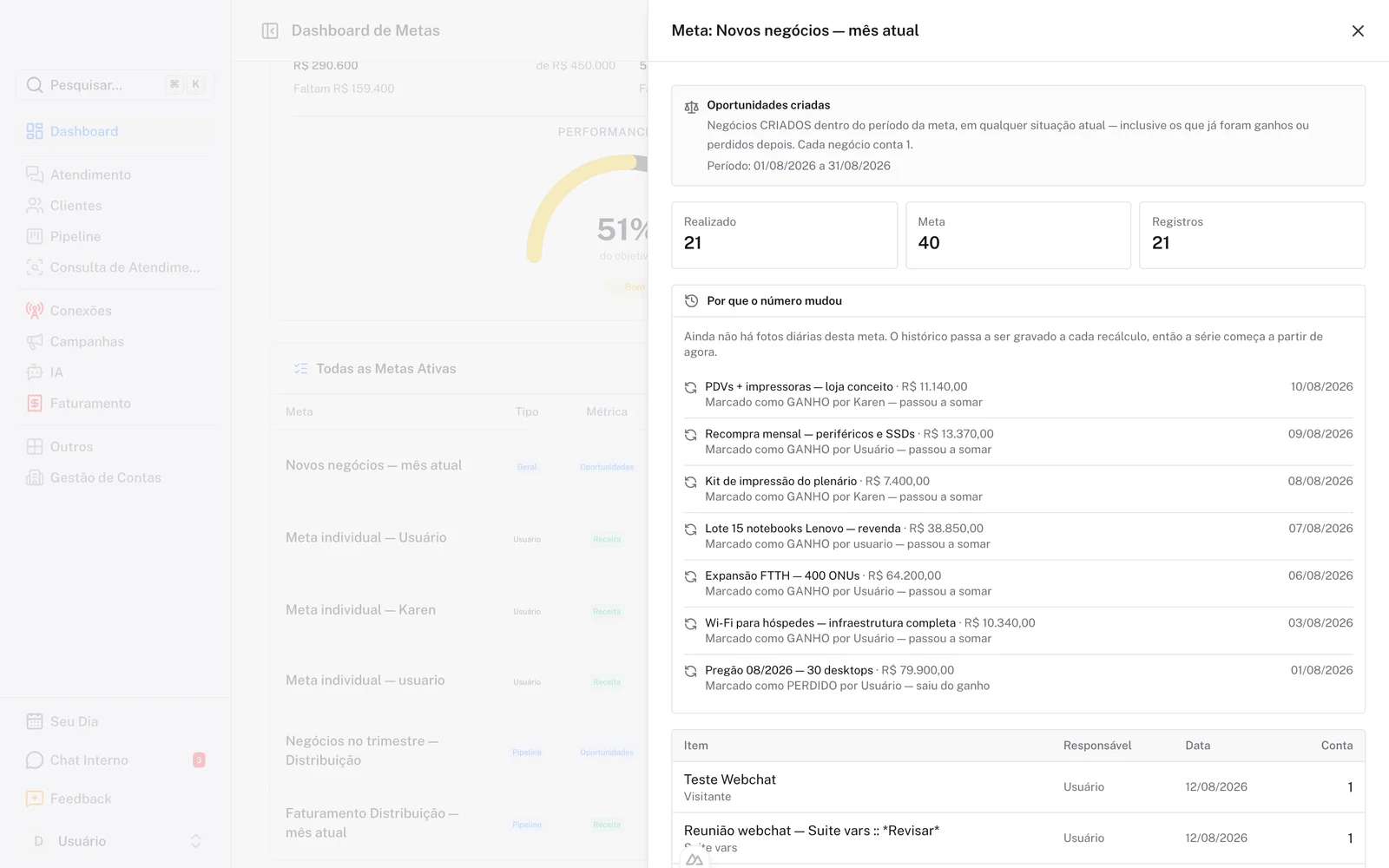
Task: Click refresh icon on PDVs + impressoras entry
Action: (690, 387)
